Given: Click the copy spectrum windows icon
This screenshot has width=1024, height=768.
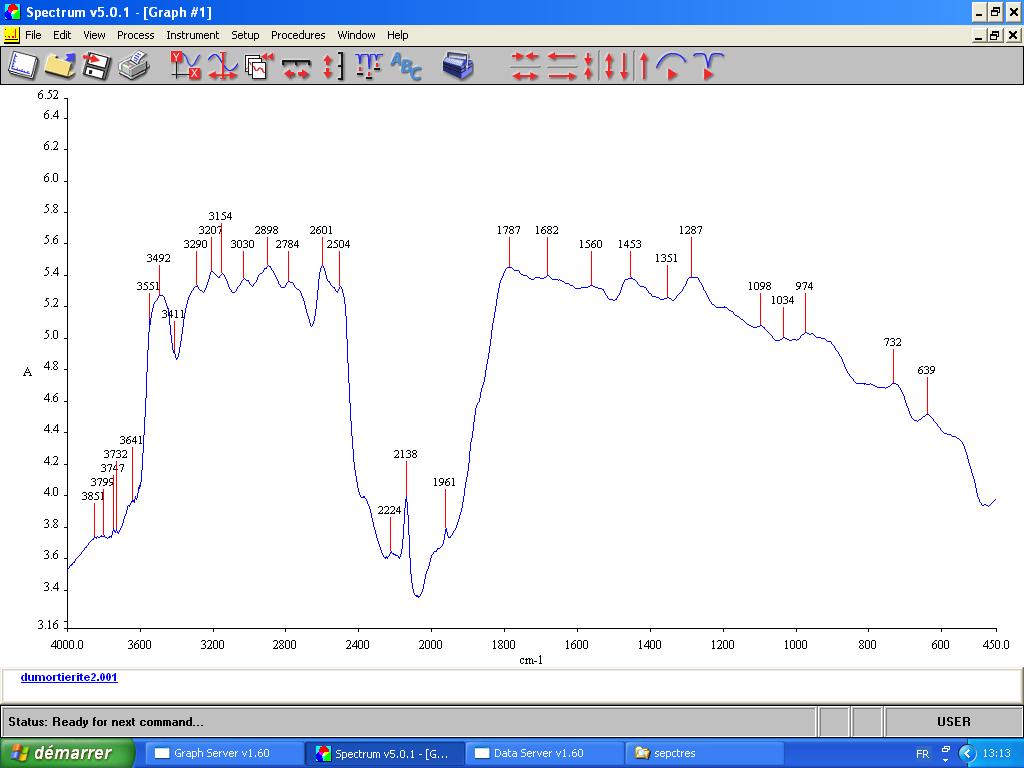Looking at the screenshot, I should point(259,66).
